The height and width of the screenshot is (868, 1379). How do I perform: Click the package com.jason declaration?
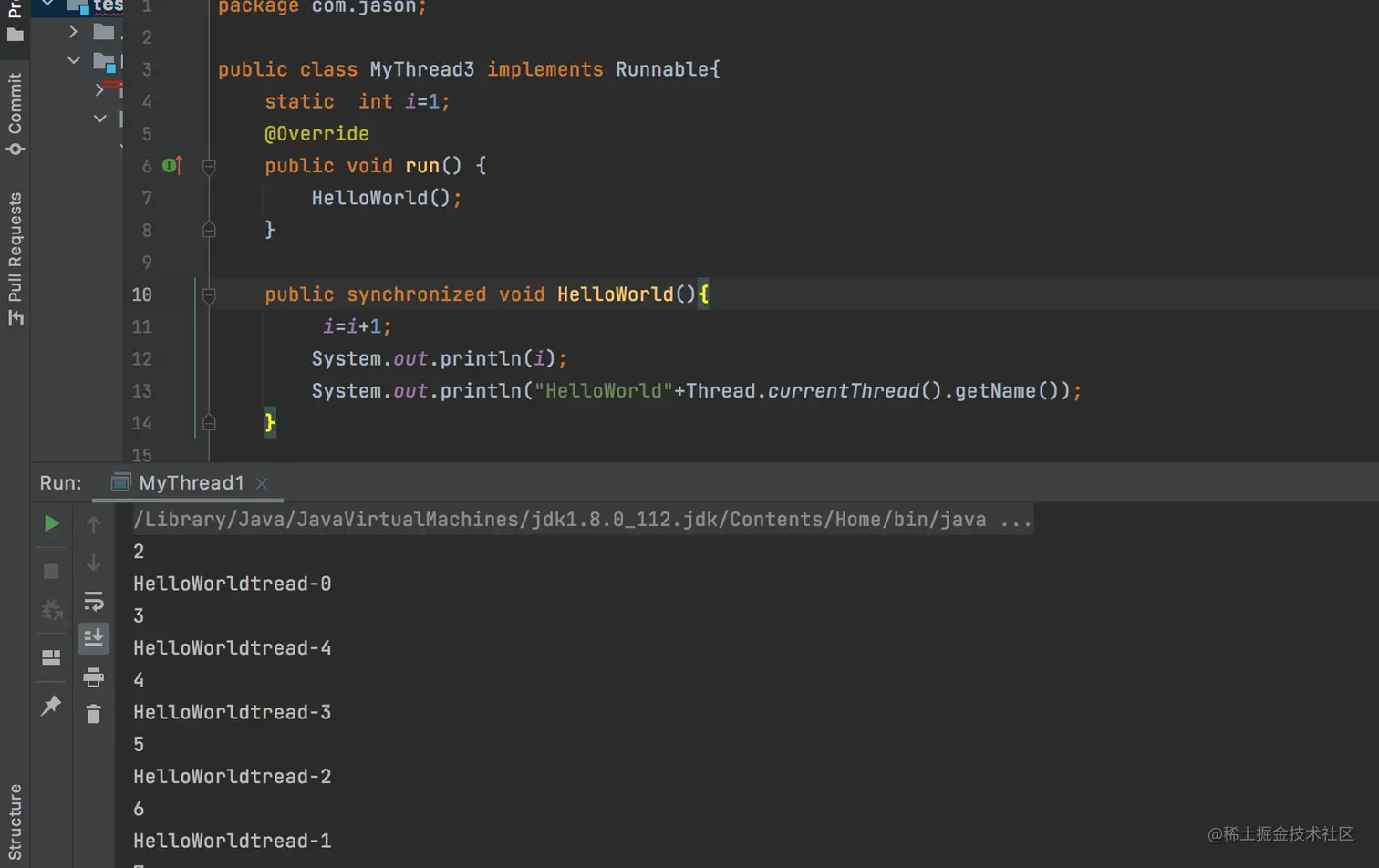[322, 7]
